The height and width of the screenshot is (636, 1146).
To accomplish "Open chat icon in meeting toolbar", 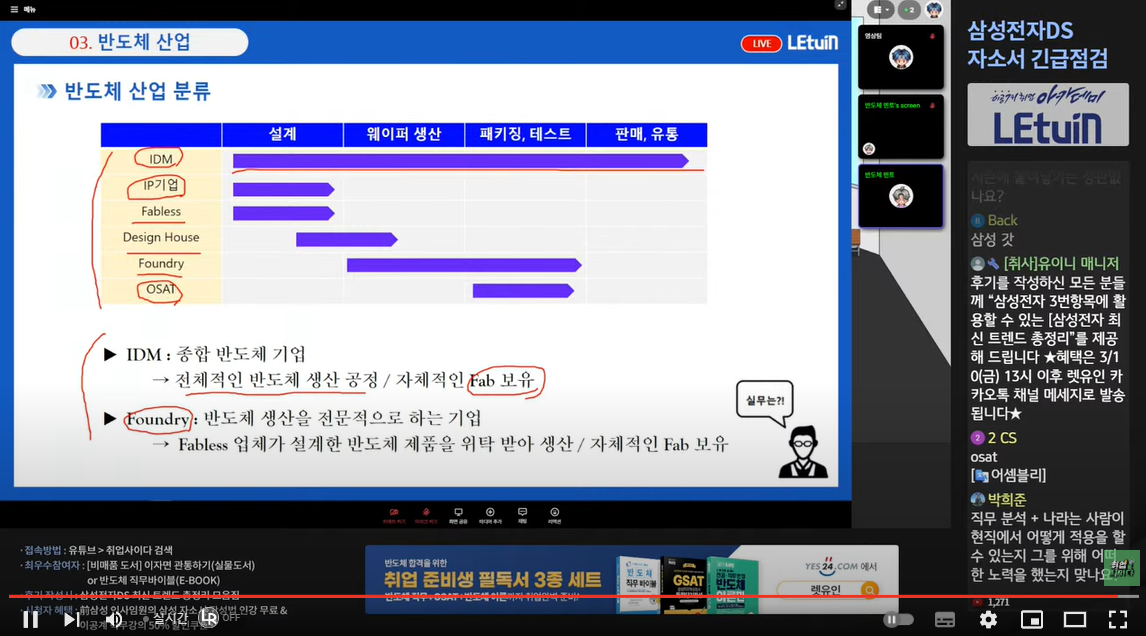I will [523, 515].
